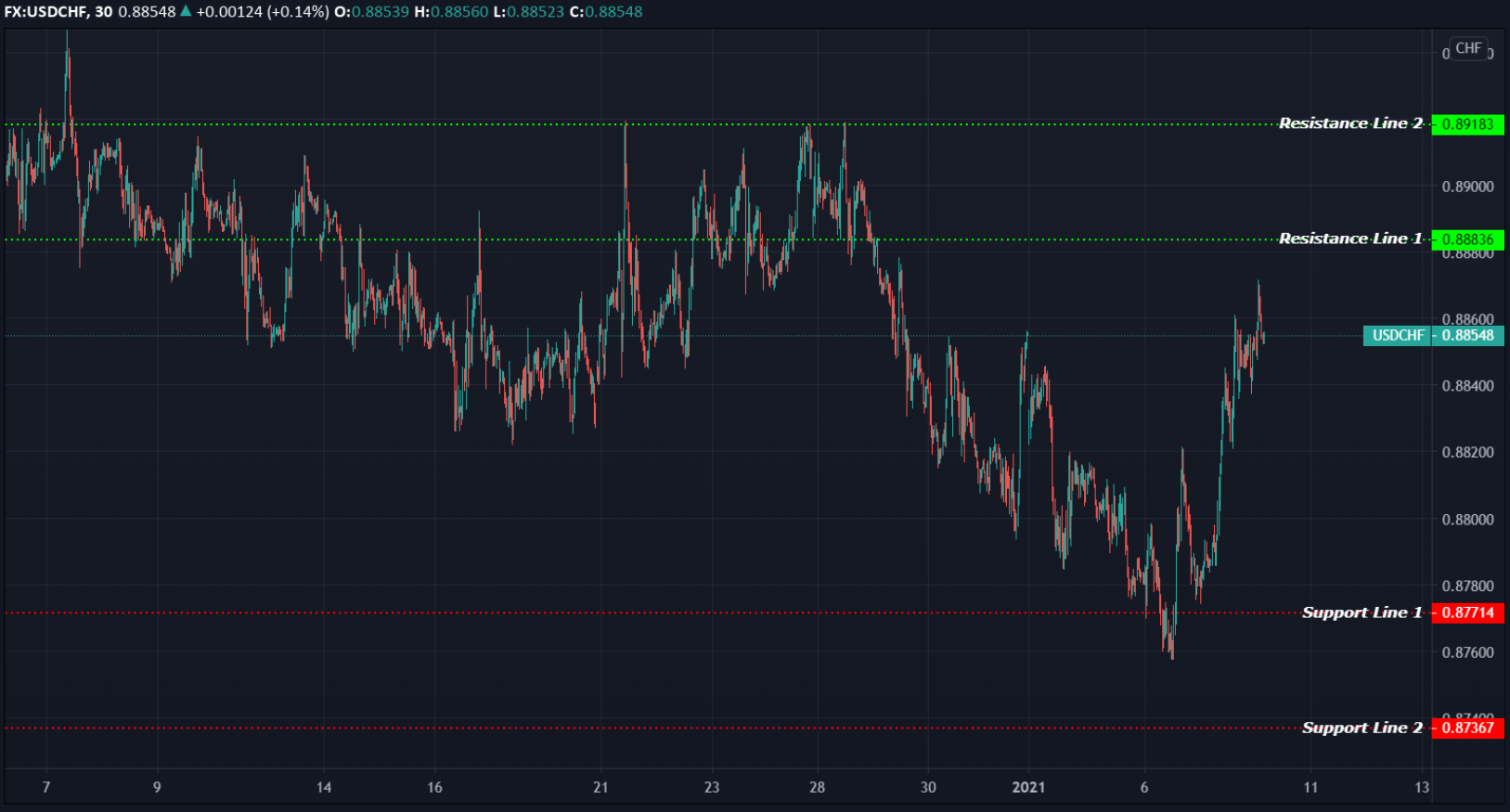Select the Resistance Line 1 label
Image resolution: width=1510 pixels, height=812 pixels.
1350,238
